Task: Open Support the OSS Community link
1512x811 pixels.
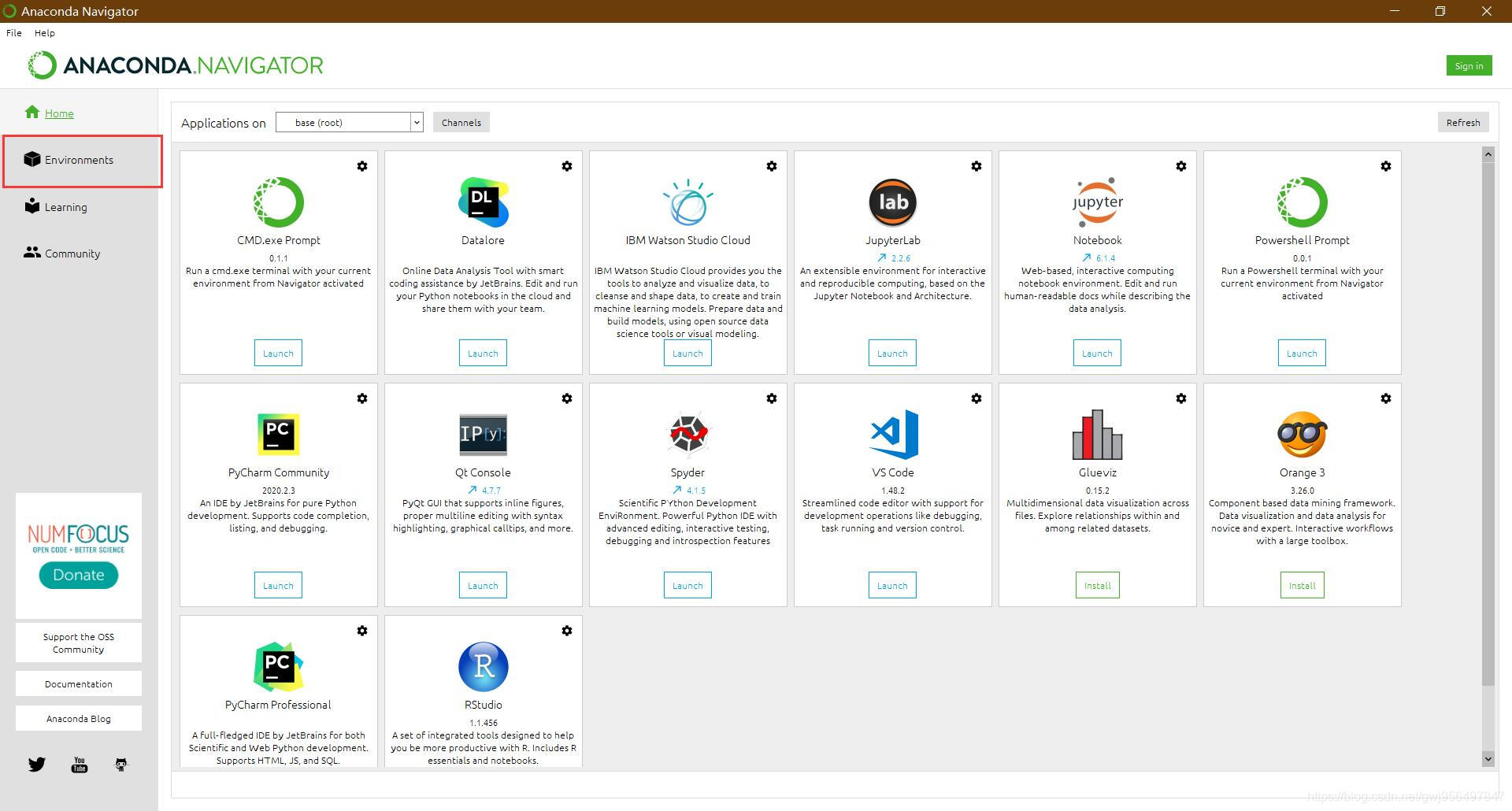Action: (x=79, y=643)
